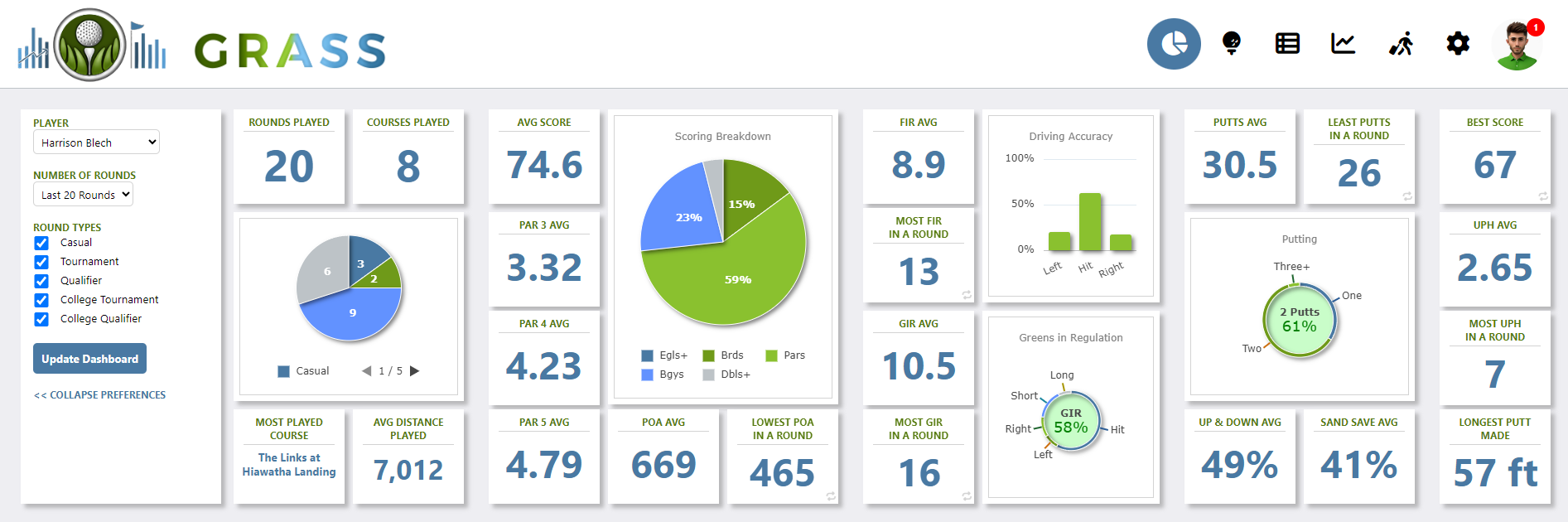Image resolution: width=1568 pixels, height=522 pixels.
Task: Toggle the Tournament checkbox
Action: (x=41, y=262)
